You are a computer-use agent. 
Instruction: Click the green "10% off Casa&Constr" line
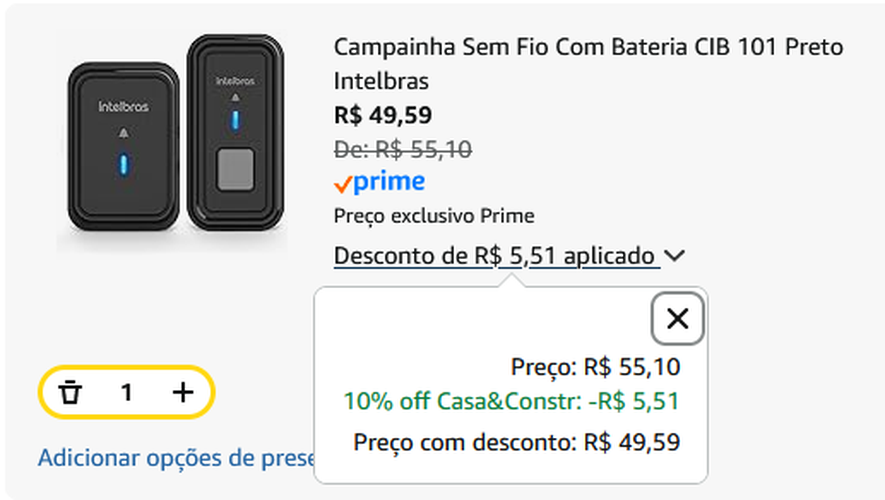tap(511, 402)
